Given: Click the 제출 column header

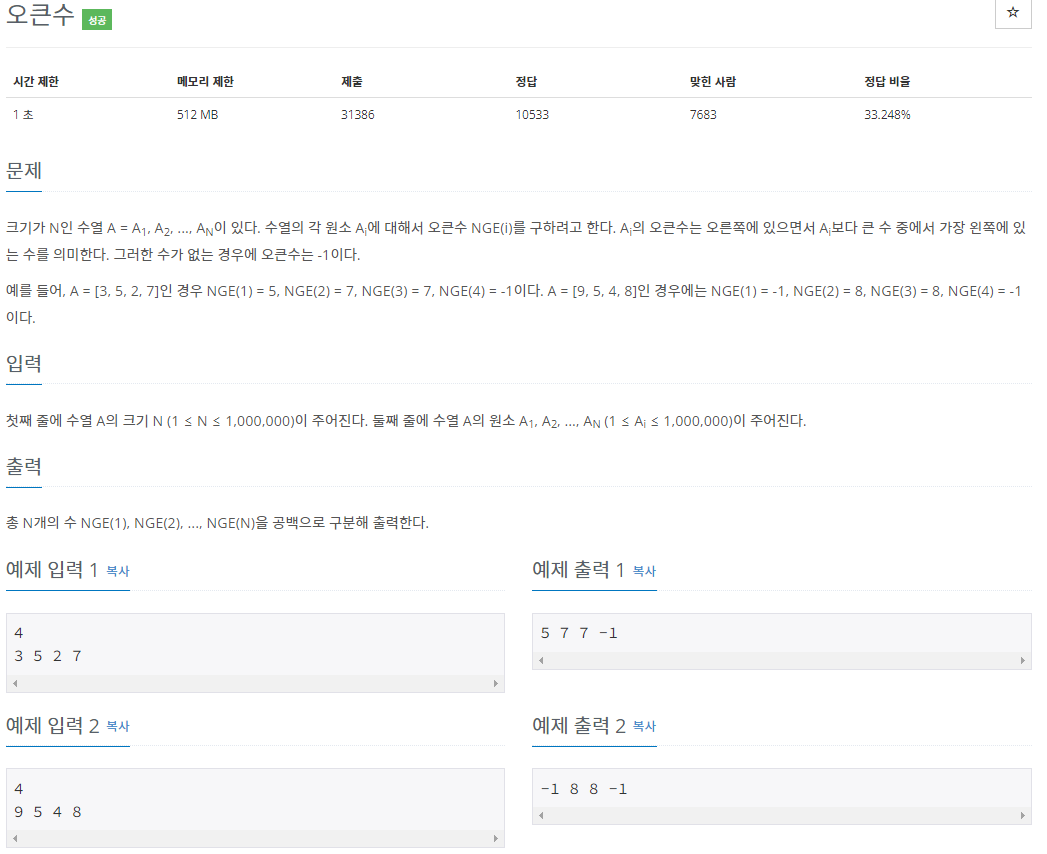Looking at the screenshot, I should click(352, 81).
